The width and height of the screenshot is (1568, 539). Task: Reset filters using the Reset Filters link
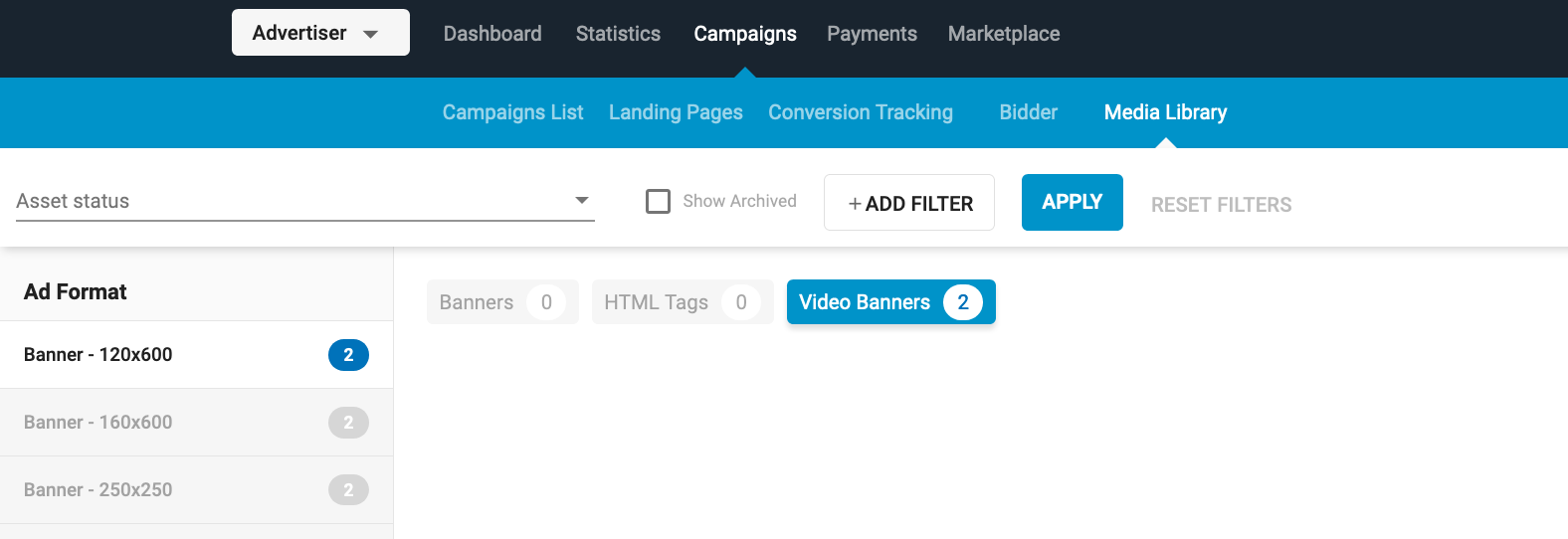pos(1221,205)
